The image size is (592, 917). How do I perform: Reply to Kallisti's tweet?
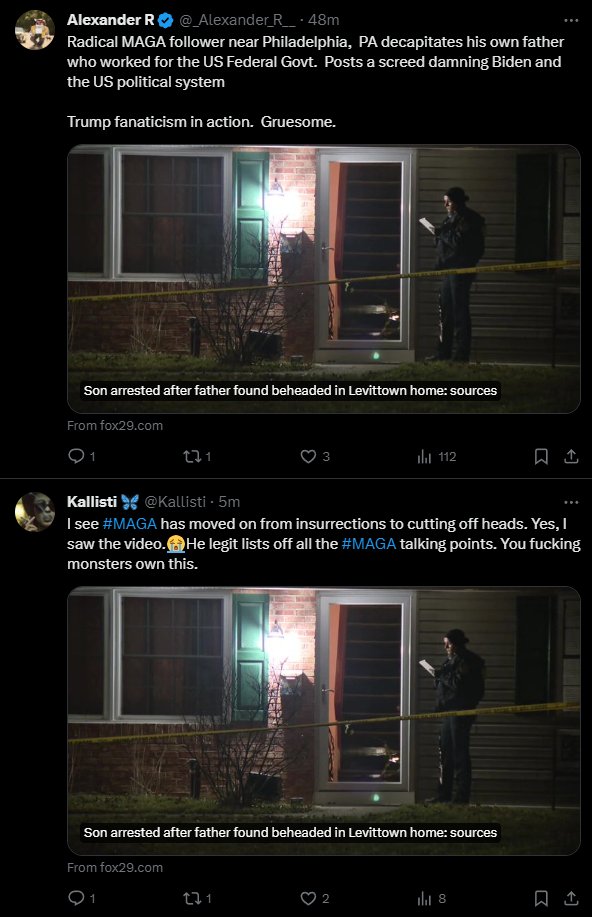click(77, 898)
